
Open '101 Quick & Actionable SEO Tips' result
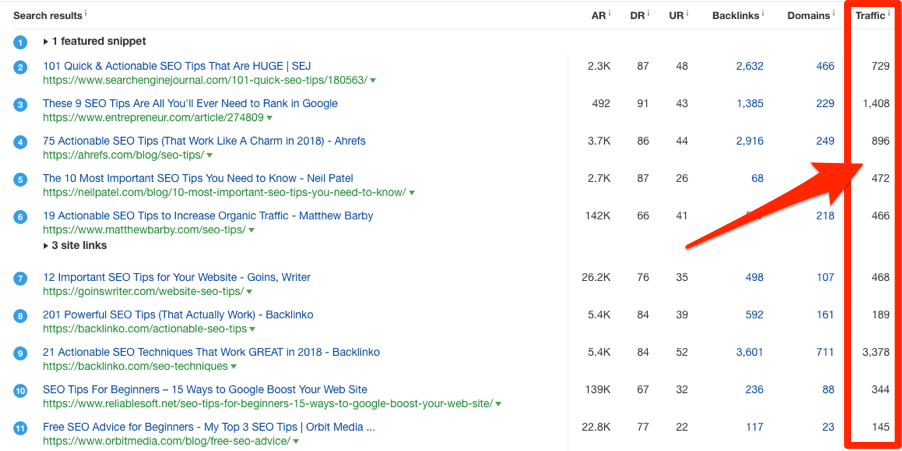coord(177,66)
